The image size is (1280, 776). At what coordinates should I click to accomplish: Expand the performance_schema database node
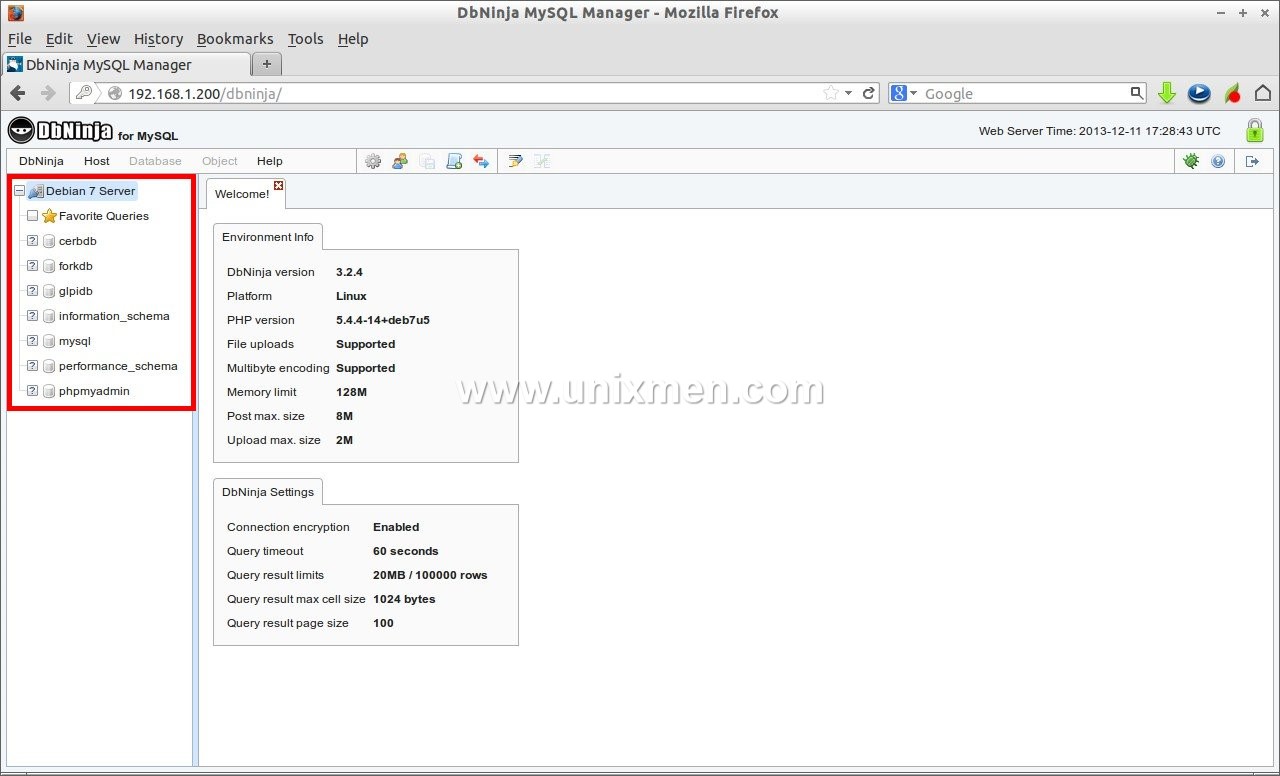[x=32, y=366]
